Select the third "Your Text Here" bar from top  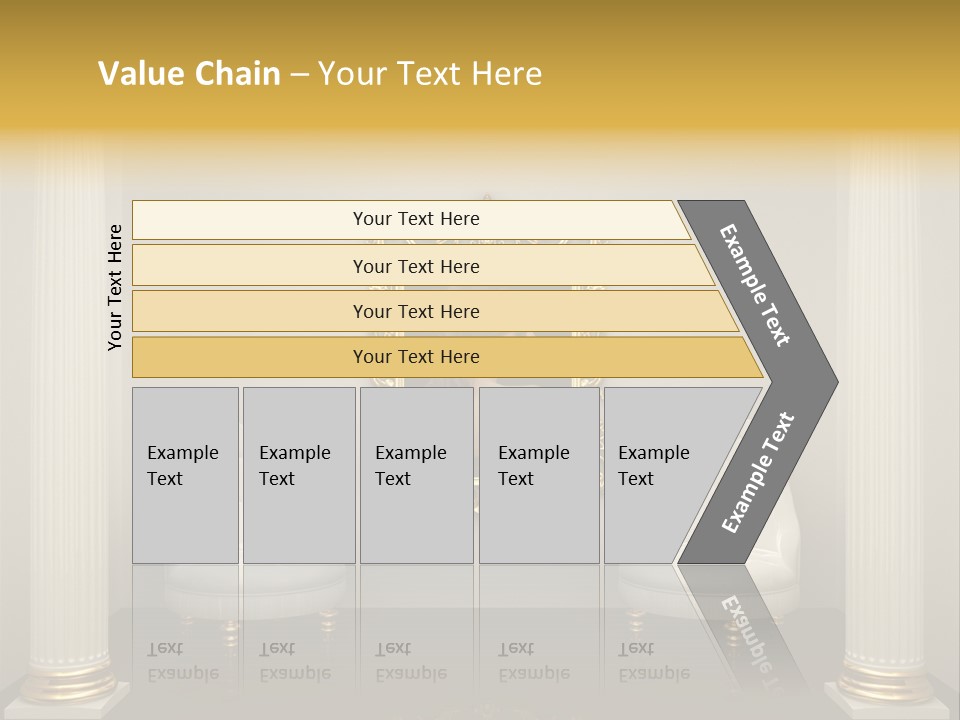(x=416, y=311)
